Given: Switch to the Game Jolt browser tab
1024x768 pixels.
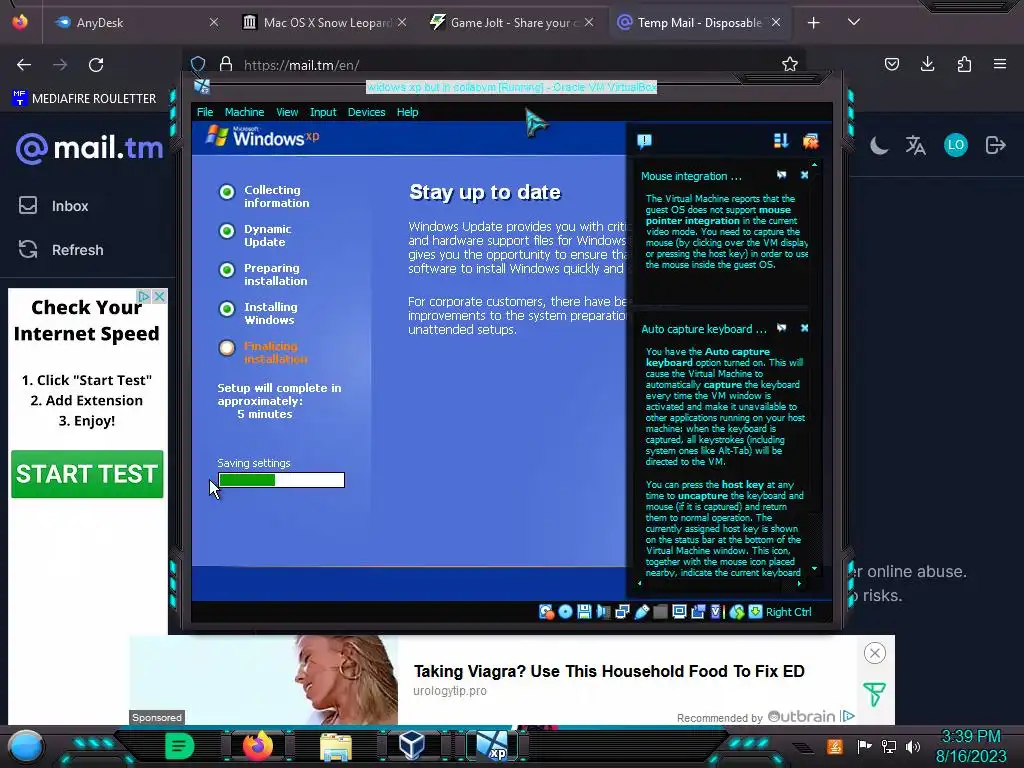Looking at the screenshot, I should (513, 22).
